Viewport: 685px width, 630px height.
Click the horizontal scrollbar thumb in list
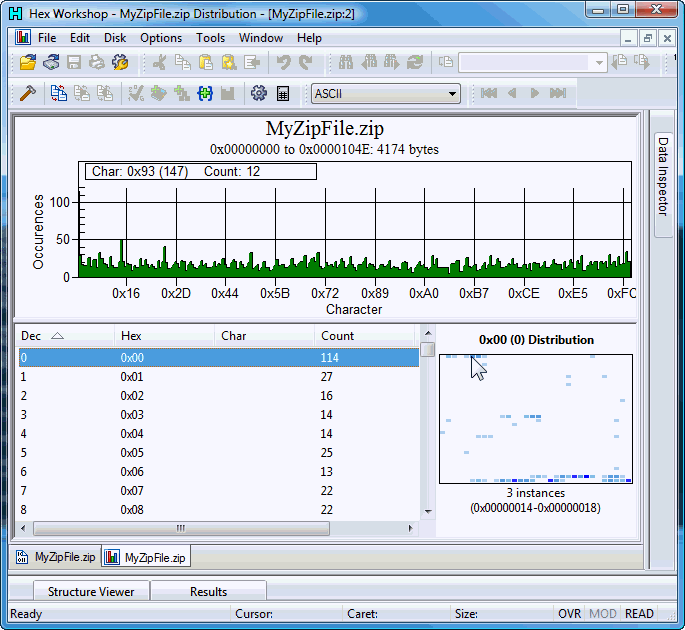coord(181,528)
